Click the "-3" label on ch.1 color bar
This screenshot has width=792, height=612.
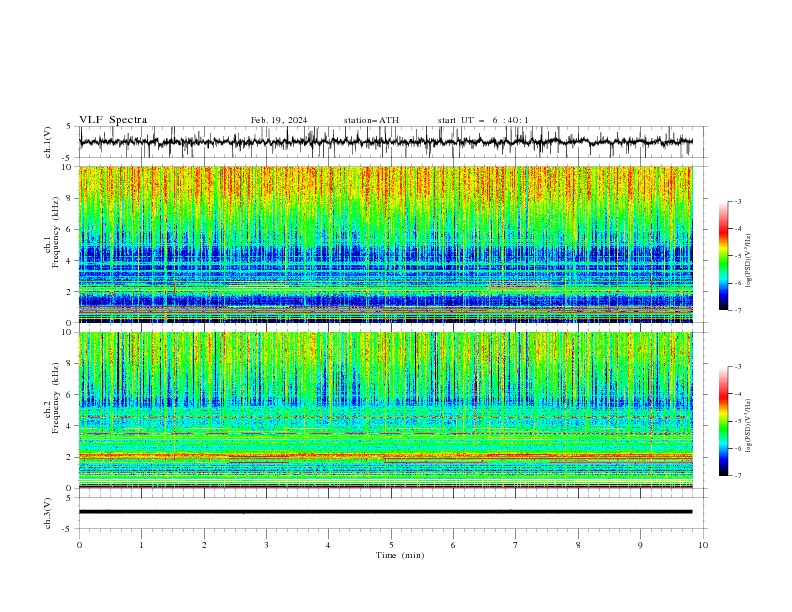737,201
